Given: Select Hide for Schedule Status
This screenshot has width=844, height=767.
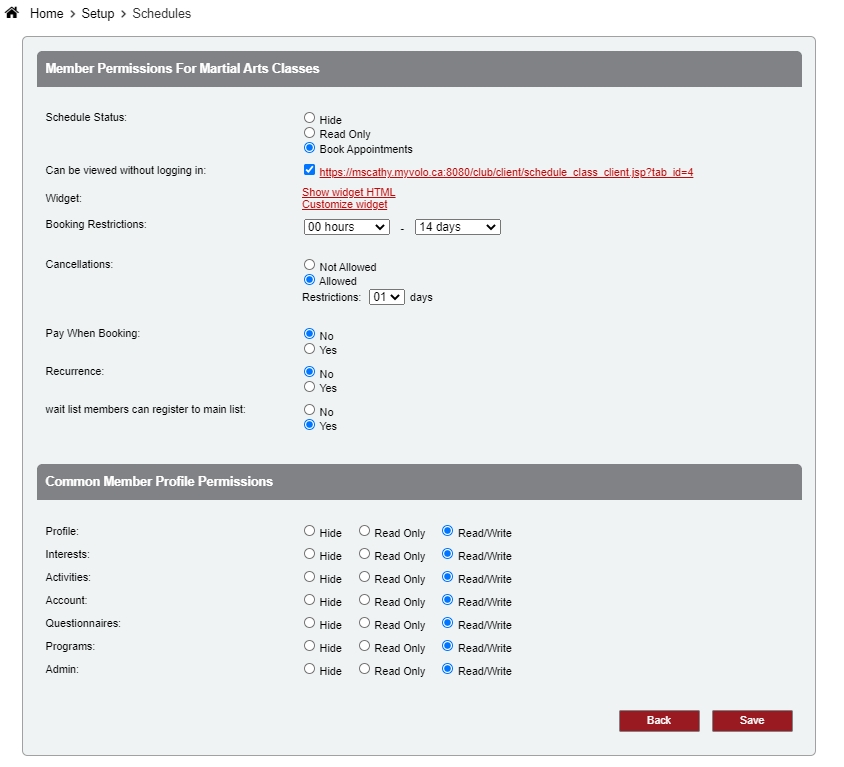Looking at the screenshot, I should pyautogui.click(x=309, y=118).
